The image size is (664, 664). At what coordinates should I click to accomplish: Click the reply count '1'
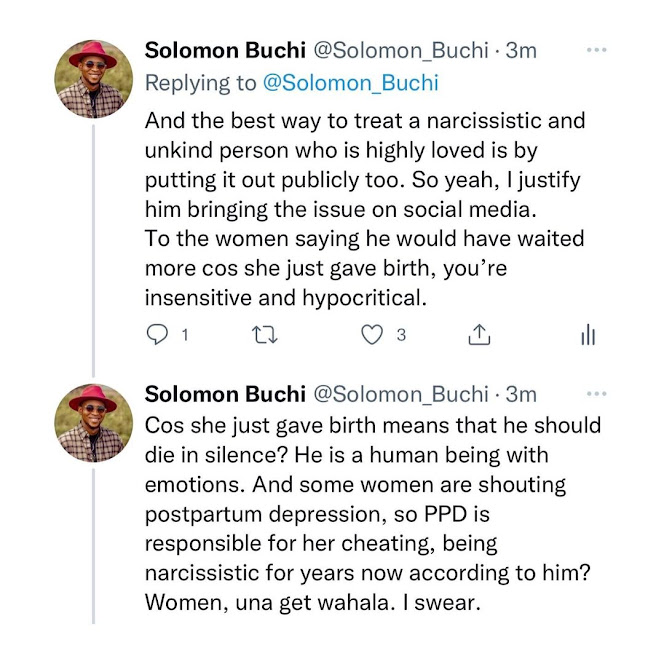pyautogui.click(x=185, y=336)
